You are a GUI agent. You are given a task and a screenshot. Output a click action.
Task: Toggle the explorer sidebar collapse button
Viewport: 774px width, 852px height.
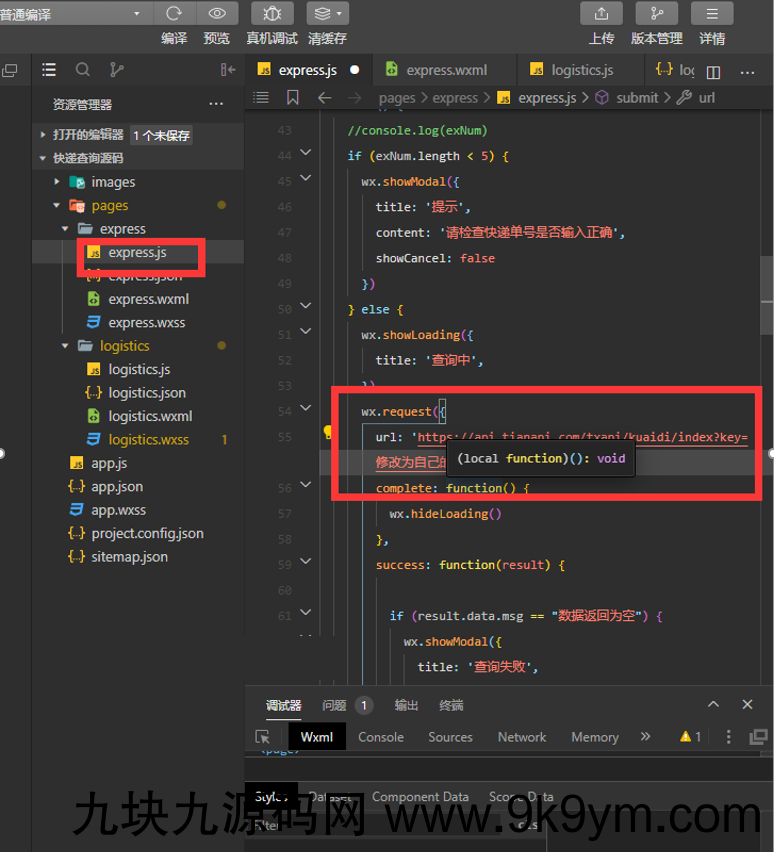click(228, 70)
